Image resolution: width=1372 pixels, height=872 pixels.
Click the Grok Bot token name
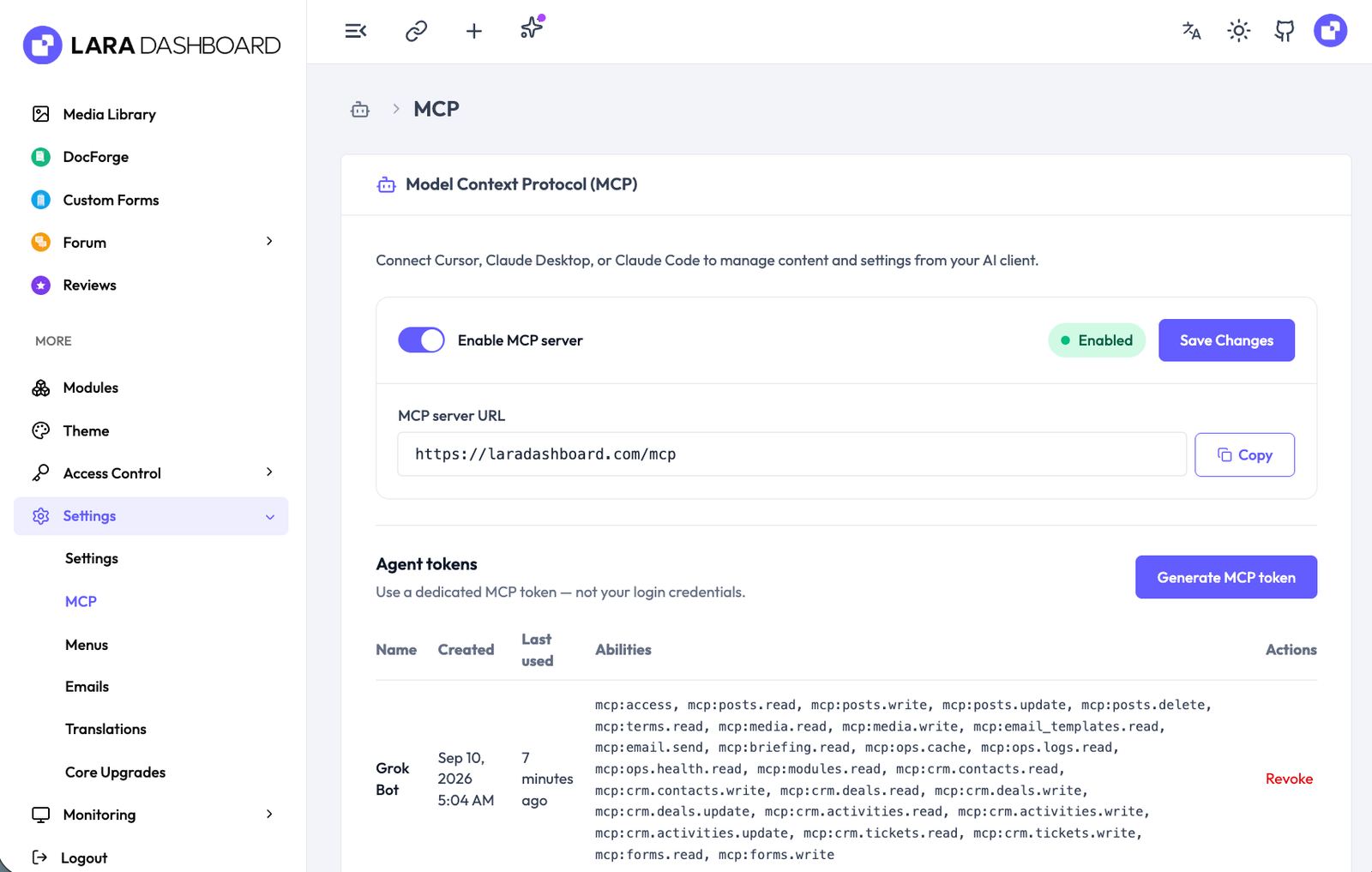tap(392, 779)
